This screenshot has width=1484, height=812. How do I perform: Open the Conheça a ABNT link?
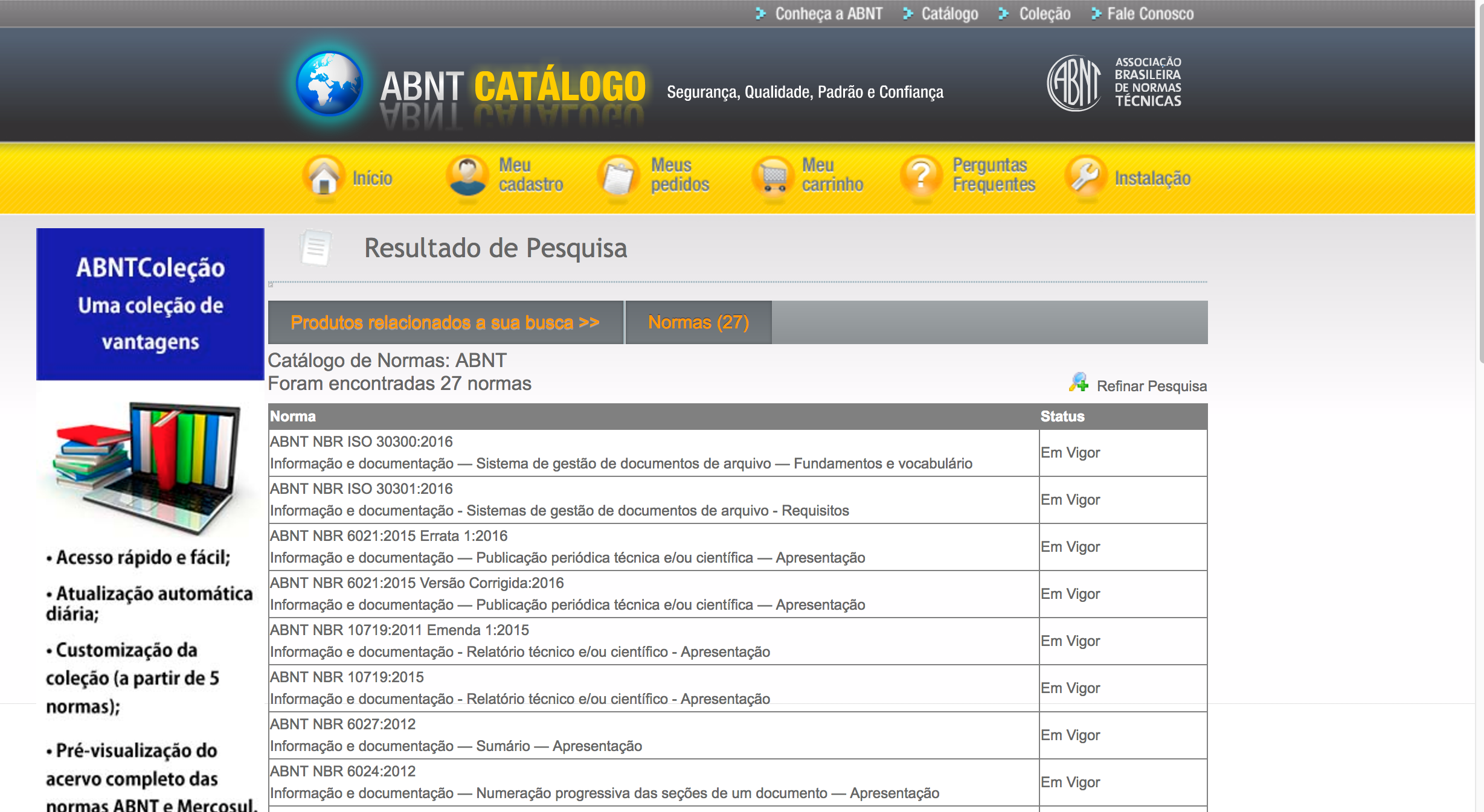point(829,13)
